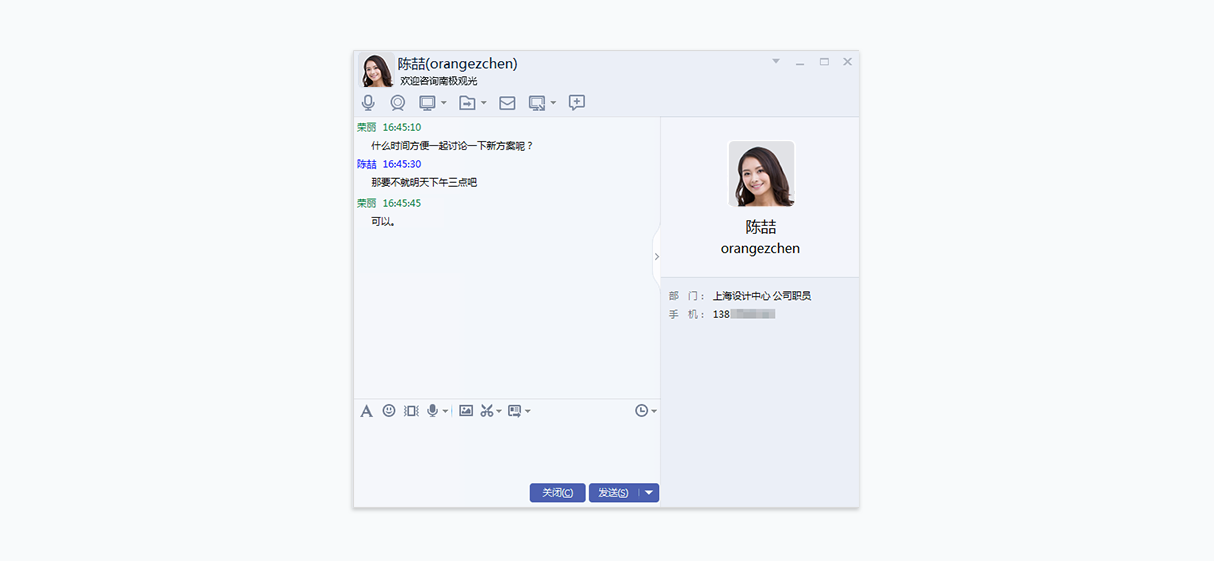
Task: Send a window shake nudge
Action: (x=411, y=411)
